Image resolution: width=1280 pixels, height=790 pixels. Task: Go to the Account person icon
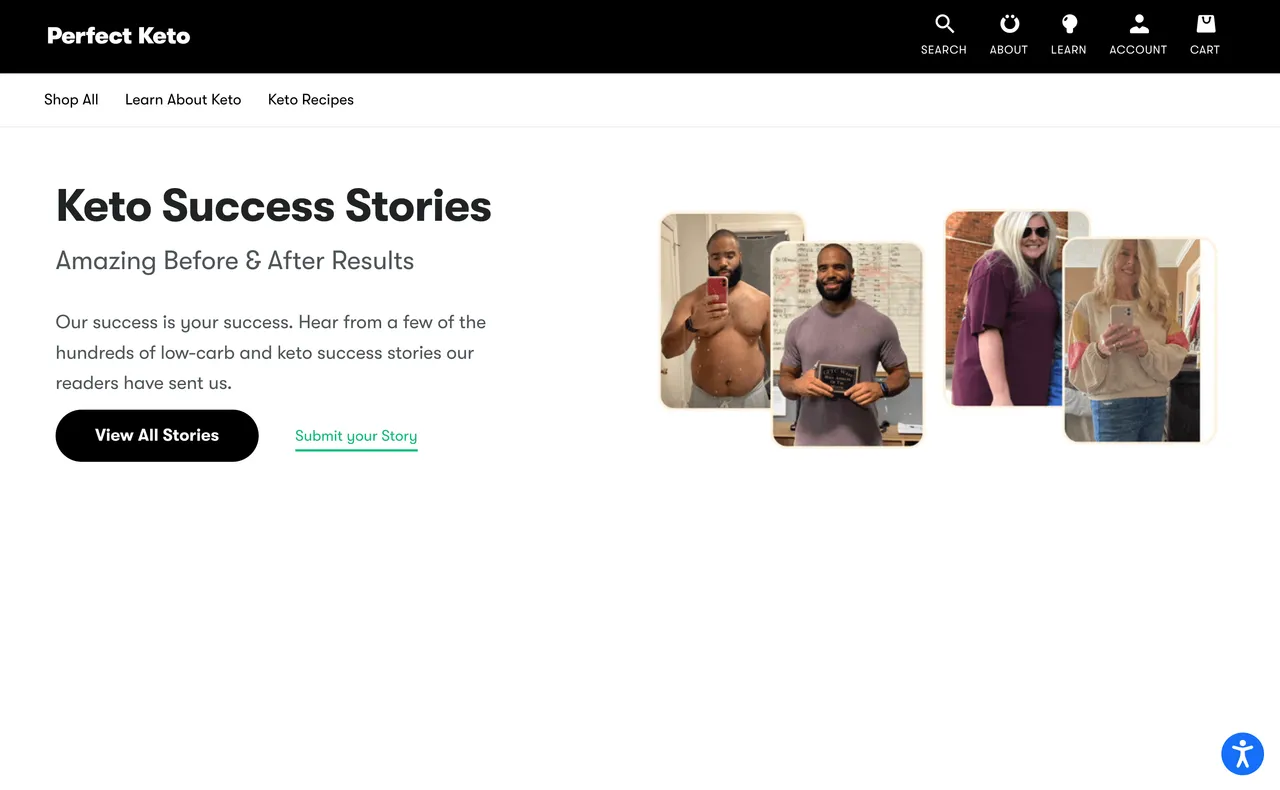1138,25
